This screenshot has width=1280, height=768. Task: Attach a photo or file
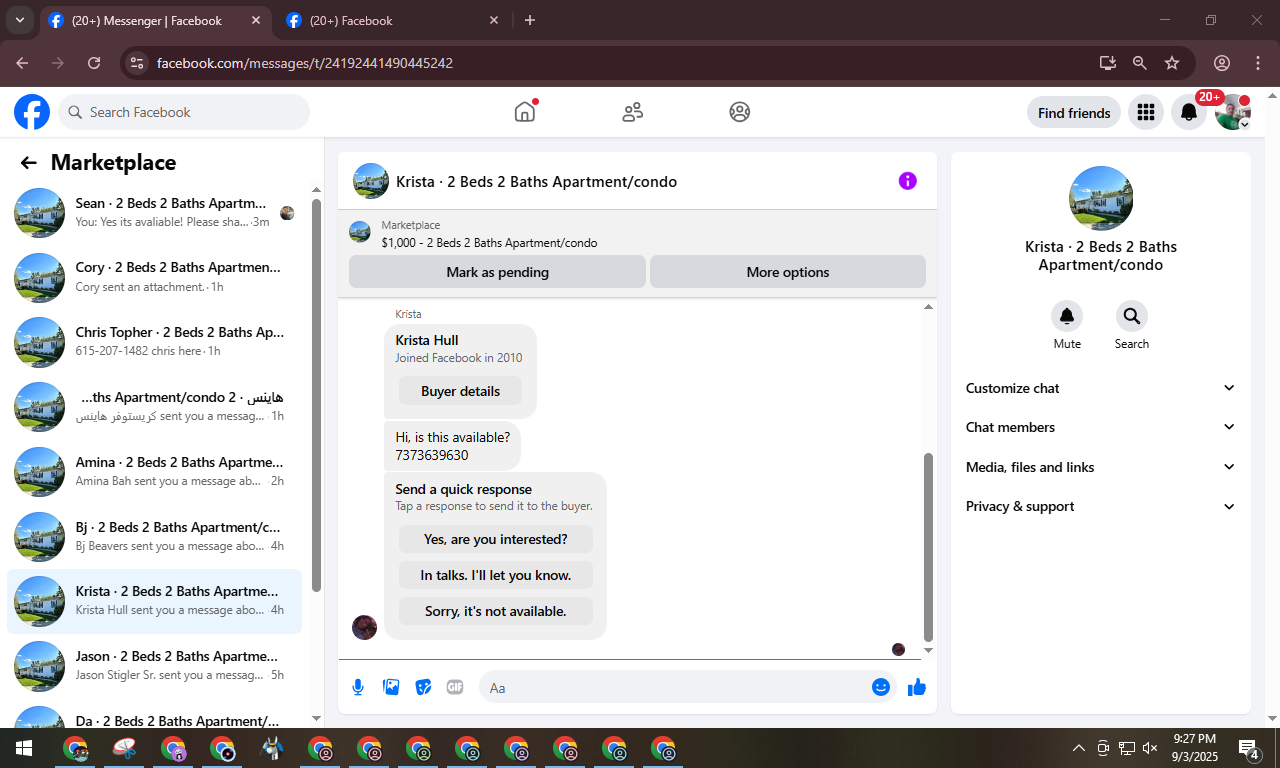[x=391, y=687]
